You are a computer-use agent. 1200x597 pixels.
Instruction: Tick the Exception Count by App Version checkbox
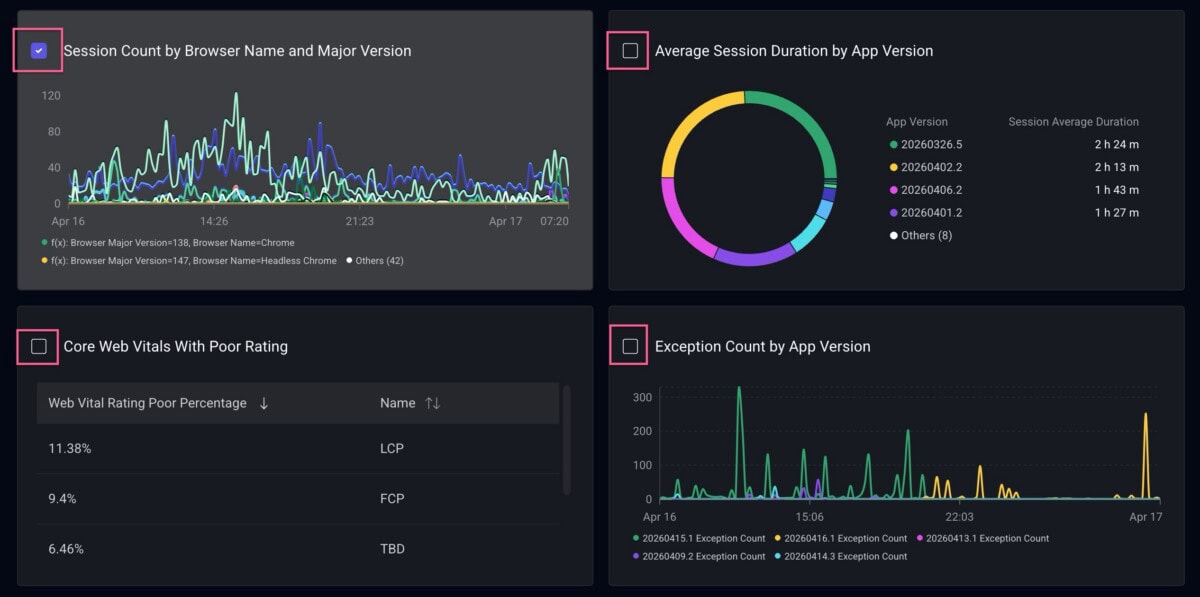pos(630,346)
